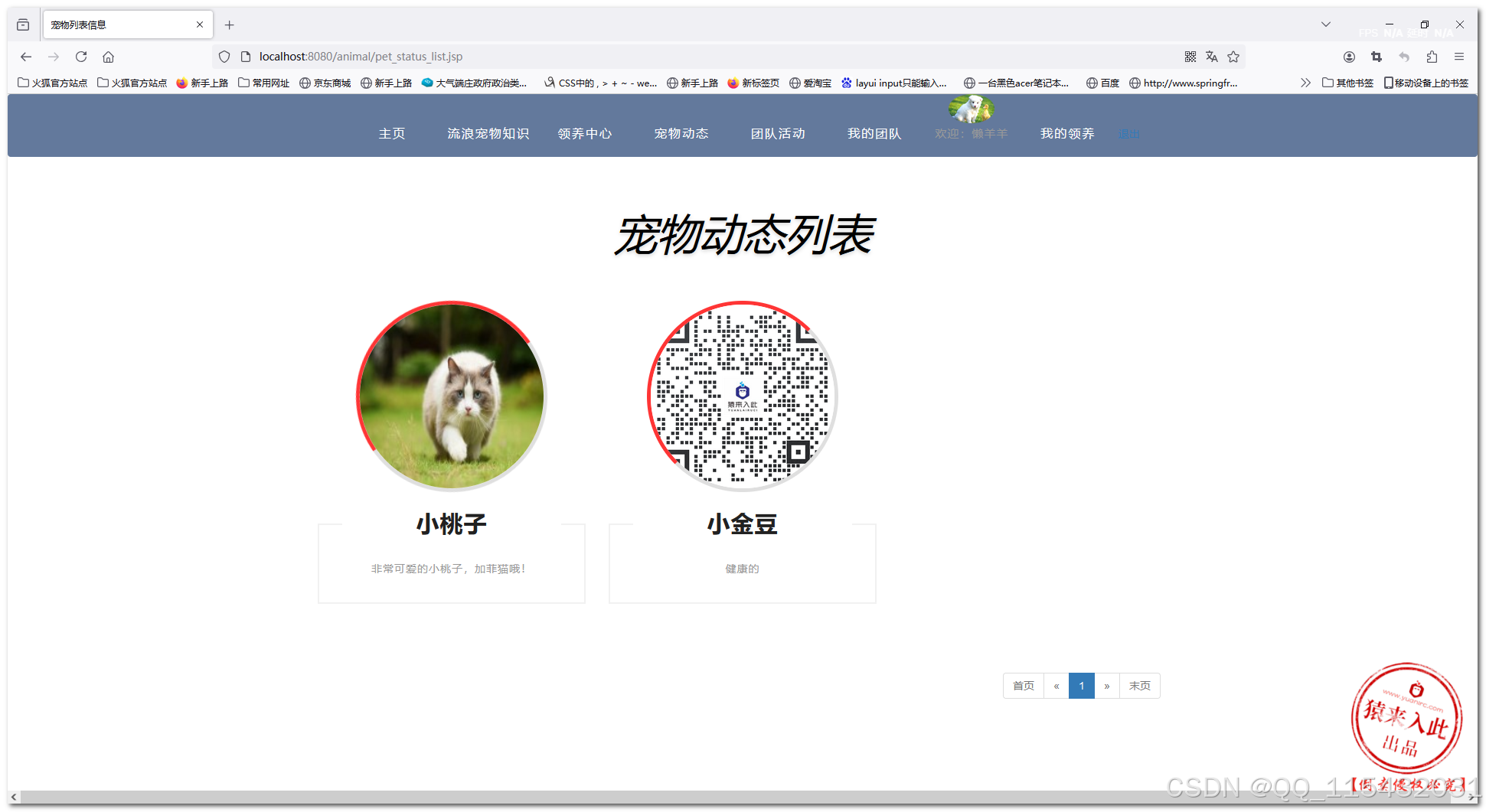Open the QR code icon in address bar
The height and width of the screenshot is (812, 1486).
[1190, 57]
